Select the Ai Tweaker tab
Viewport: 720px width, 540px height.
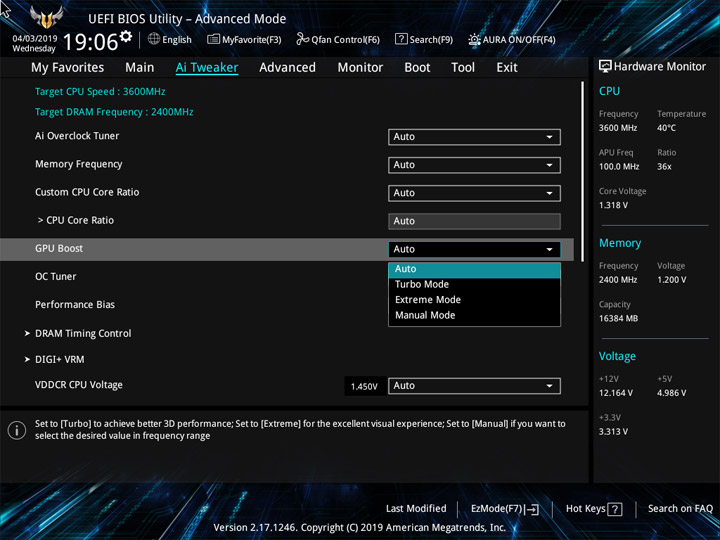207,68
